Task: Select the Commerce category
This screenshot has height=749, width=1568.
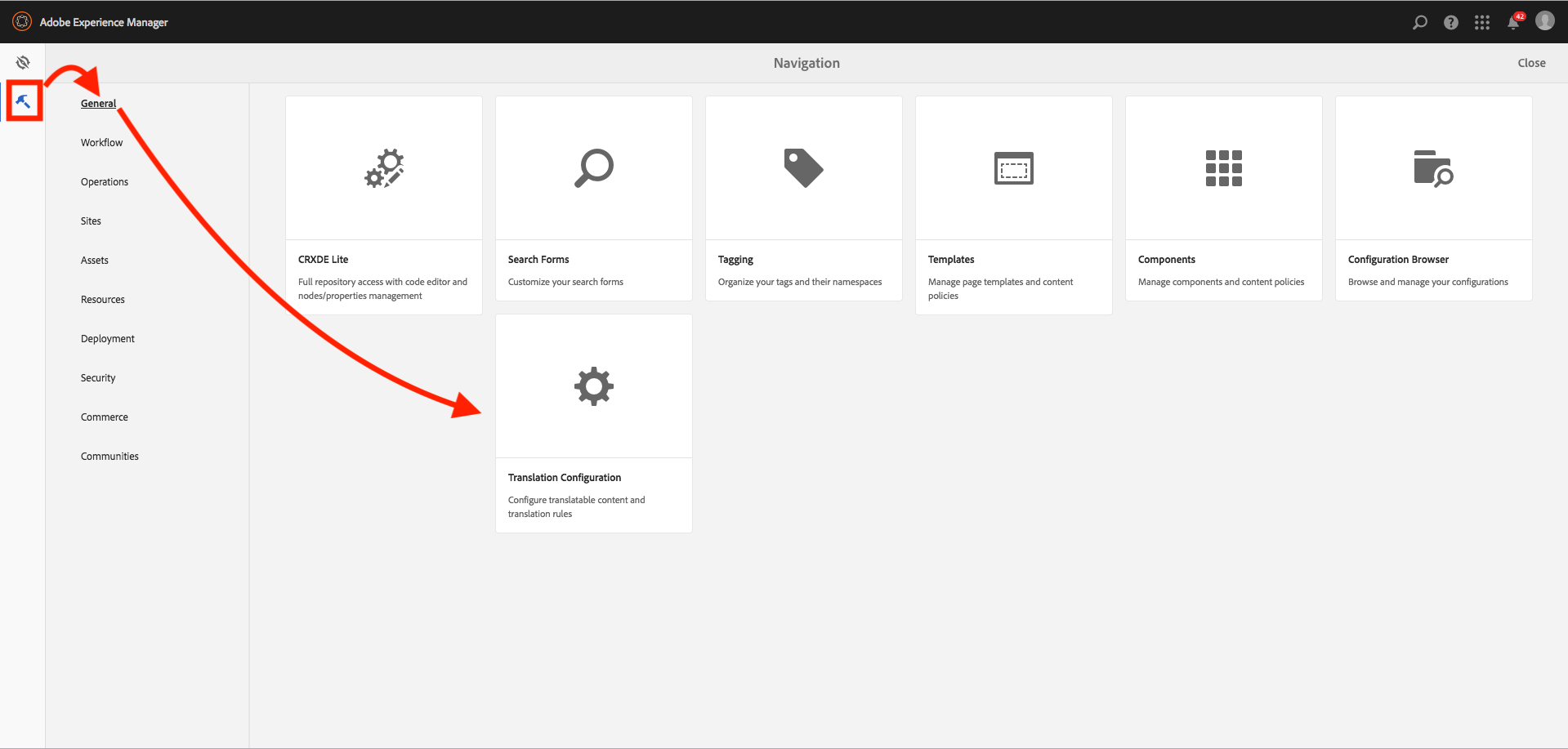Action: tap(105, 417)
